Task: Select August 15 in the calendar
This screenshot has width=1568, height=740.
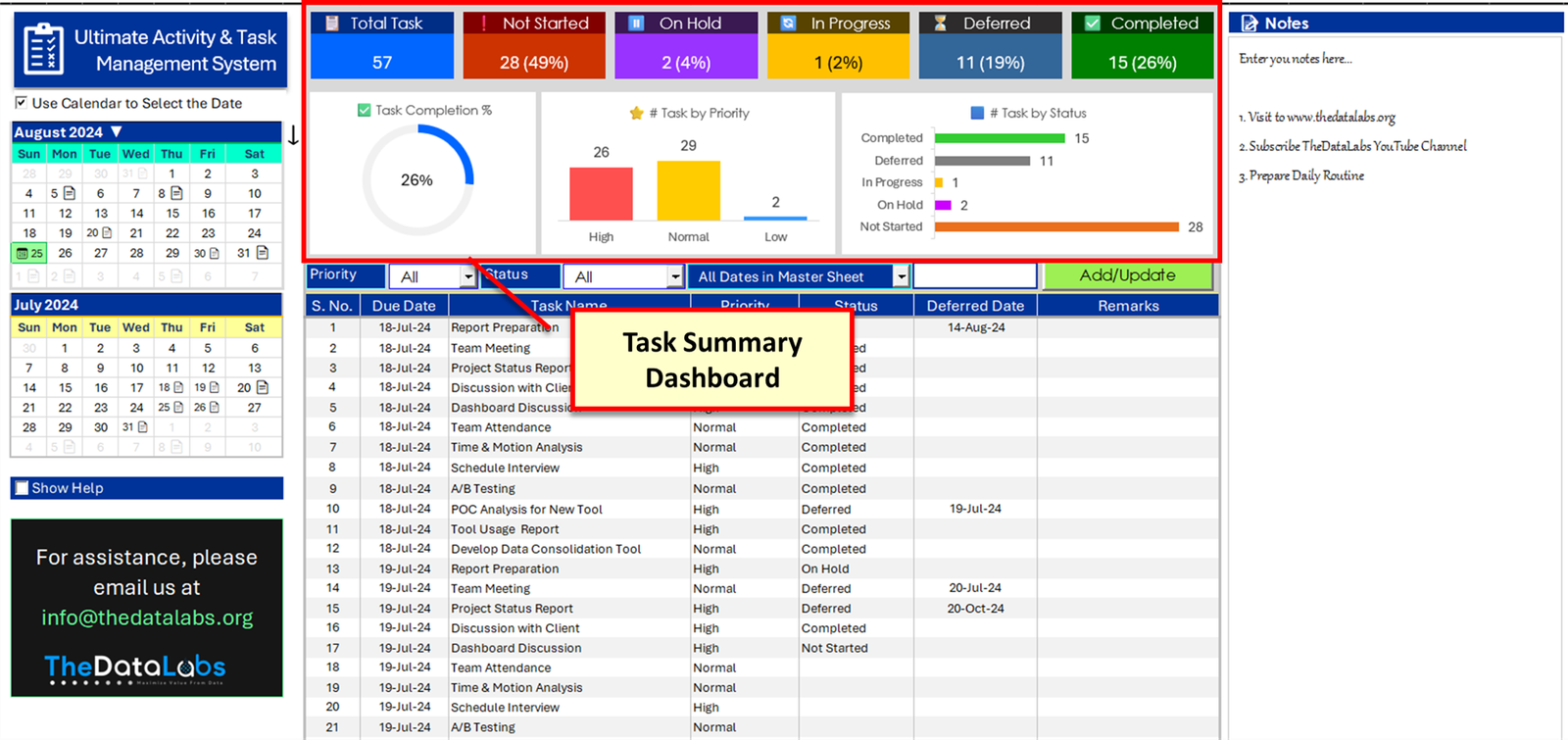Action: [172, 213]
